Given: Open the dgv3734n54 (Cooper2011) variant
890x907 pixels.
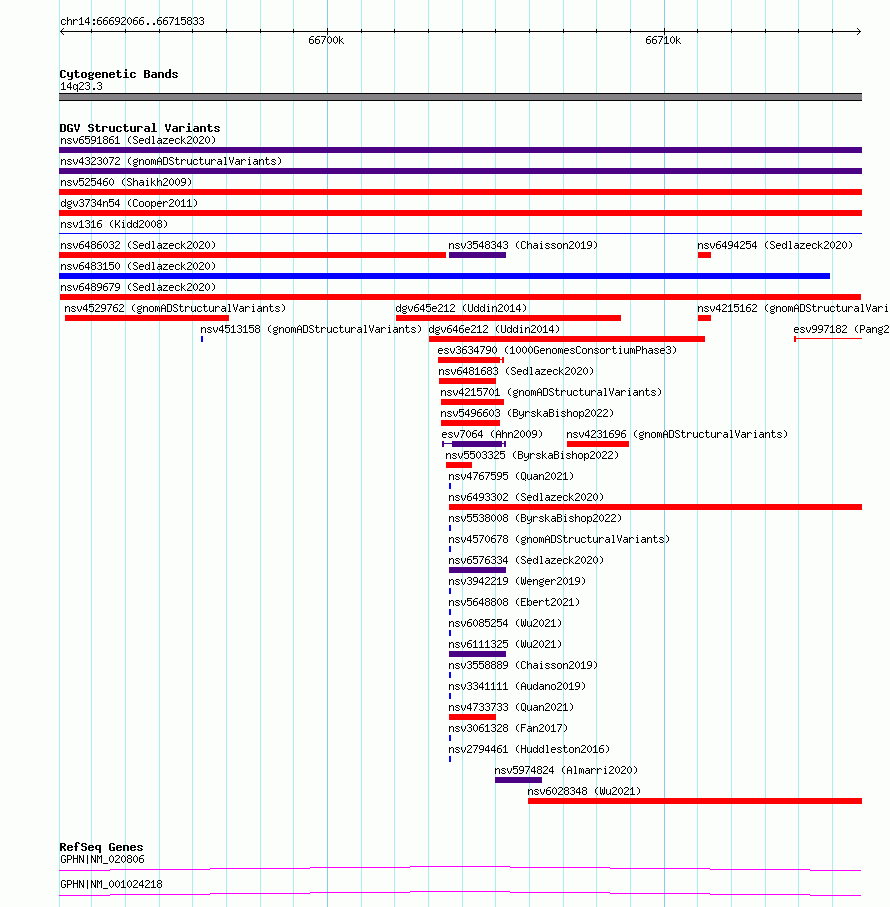Looking at the screenshot, I should tap(128, 203).
